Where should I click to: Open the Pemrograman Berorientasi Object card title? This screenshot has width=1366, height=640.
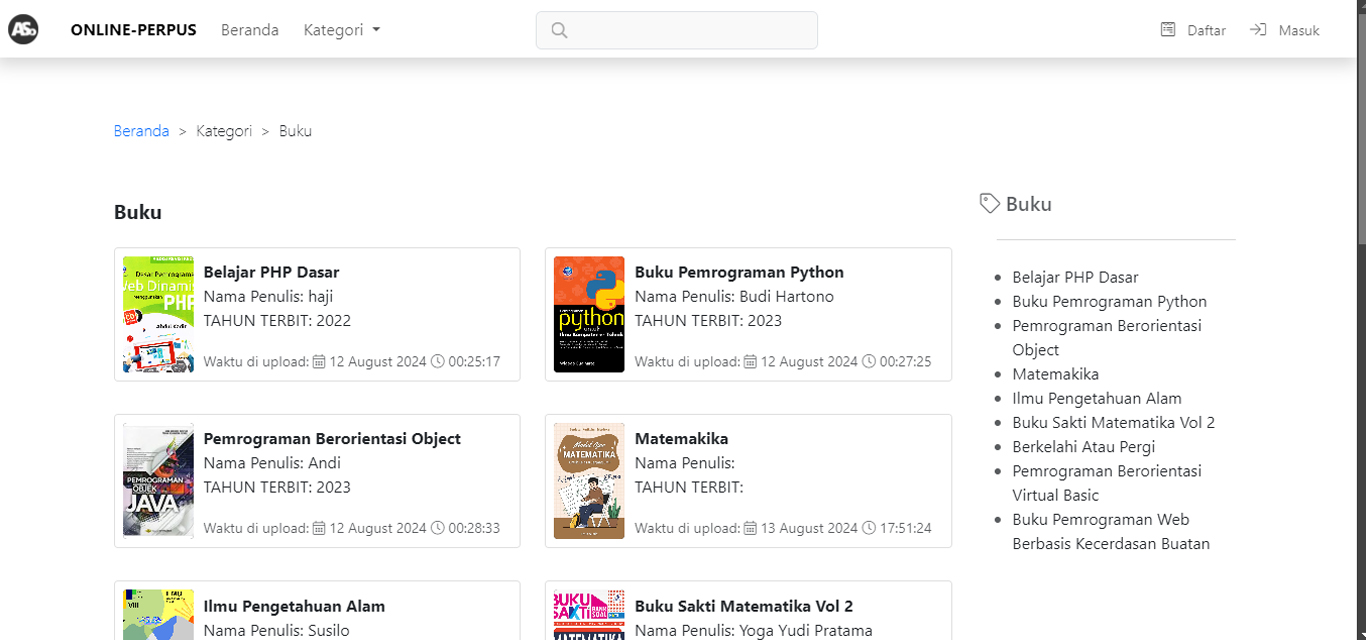332,439
